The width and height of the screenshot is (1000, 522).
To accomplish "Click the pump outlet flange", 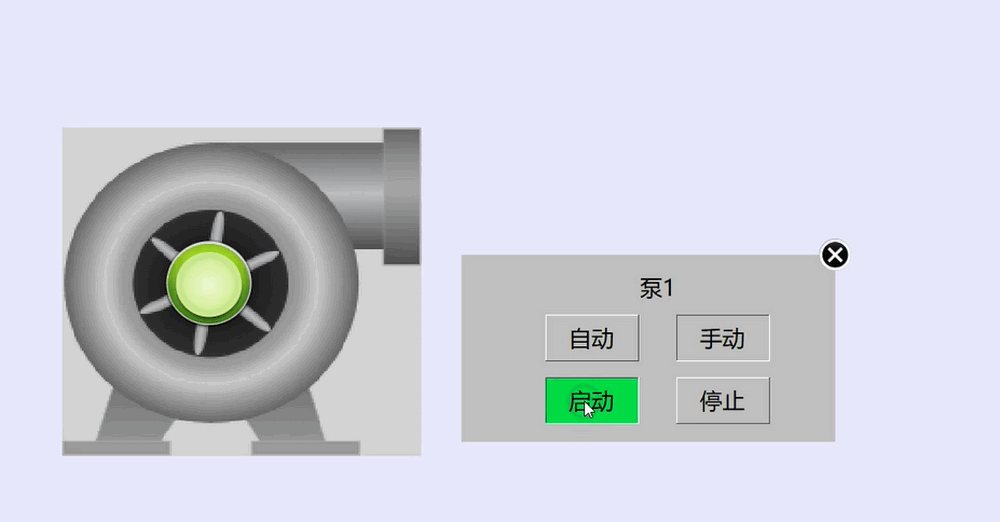I will 402,196.
